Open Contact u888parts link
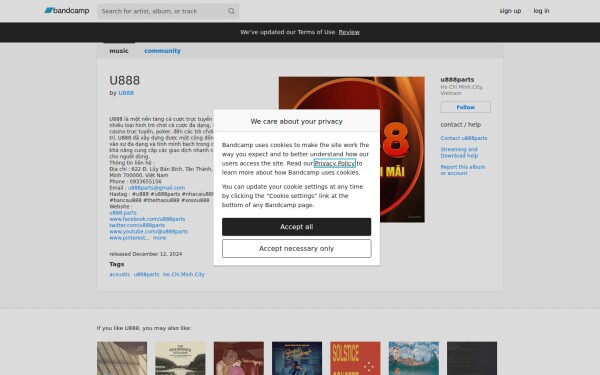 464,138
